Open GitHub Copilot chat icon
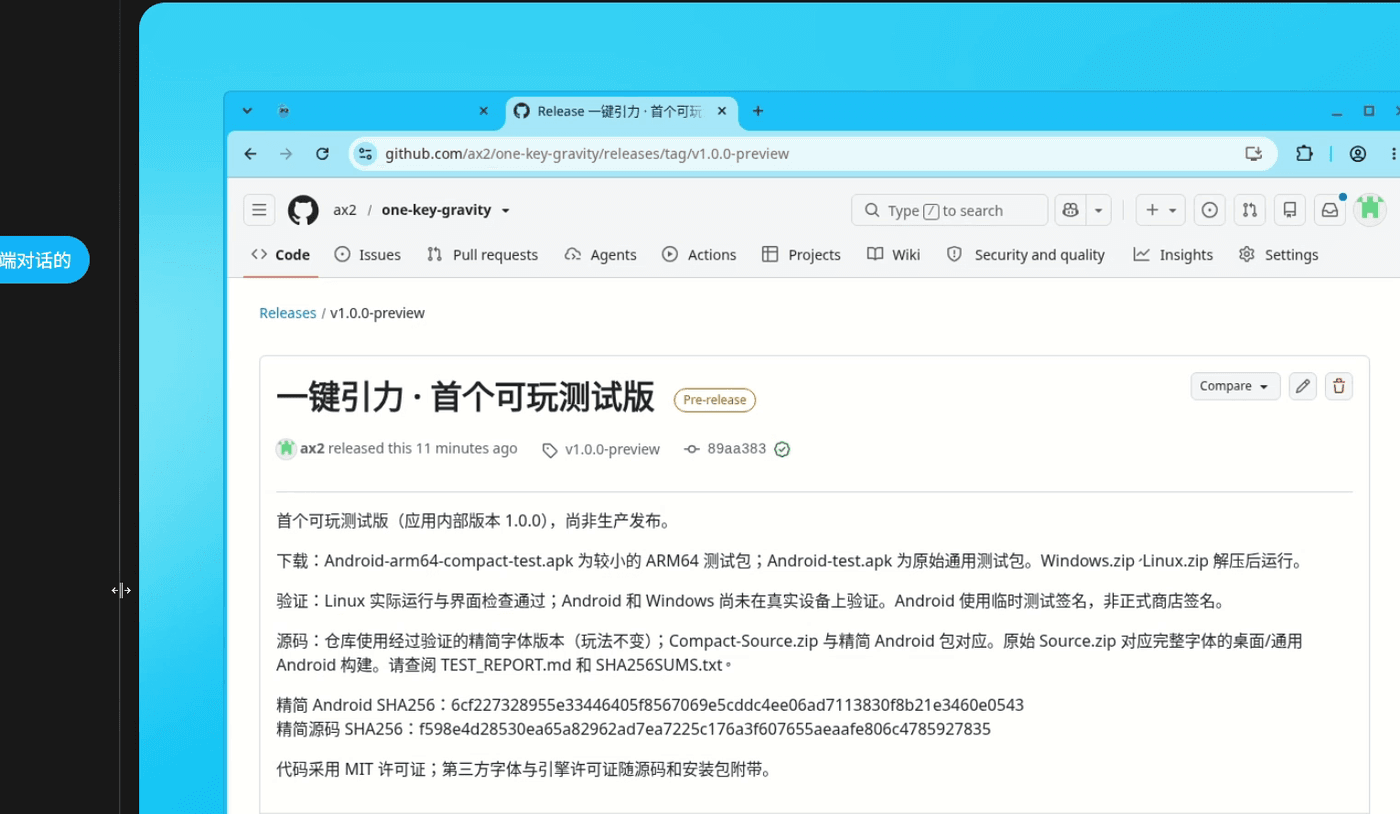 1071,210
